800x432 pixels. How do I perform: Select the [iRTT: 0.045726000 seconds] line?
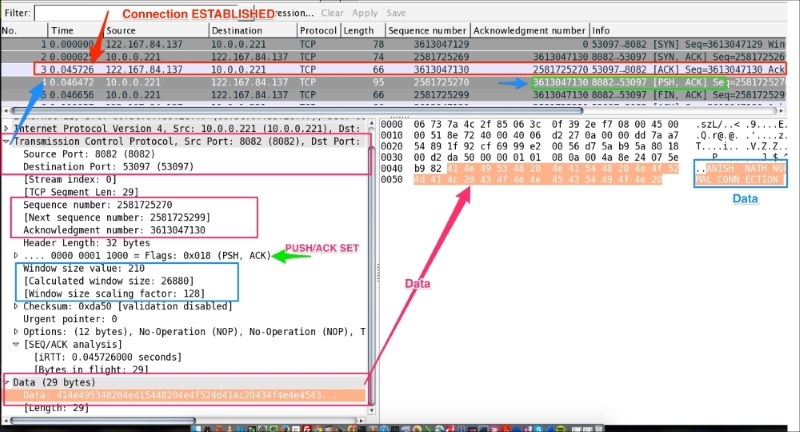tap(108, 357)
